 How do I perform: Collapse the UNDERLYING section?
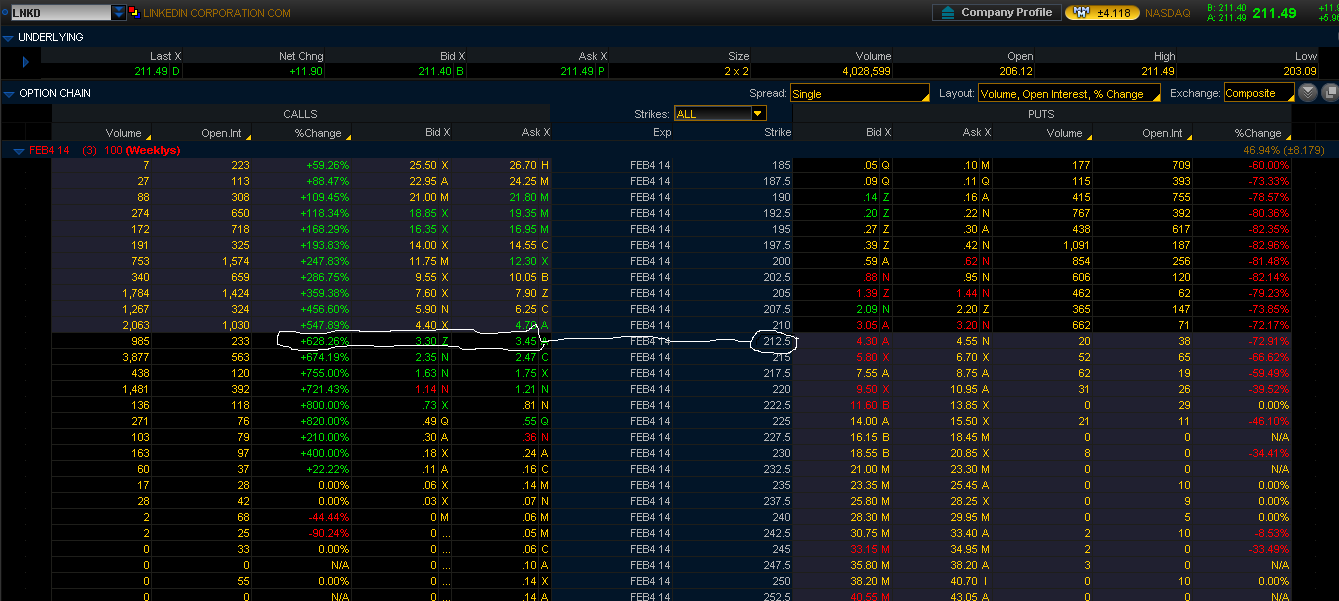tap(9, 37)
